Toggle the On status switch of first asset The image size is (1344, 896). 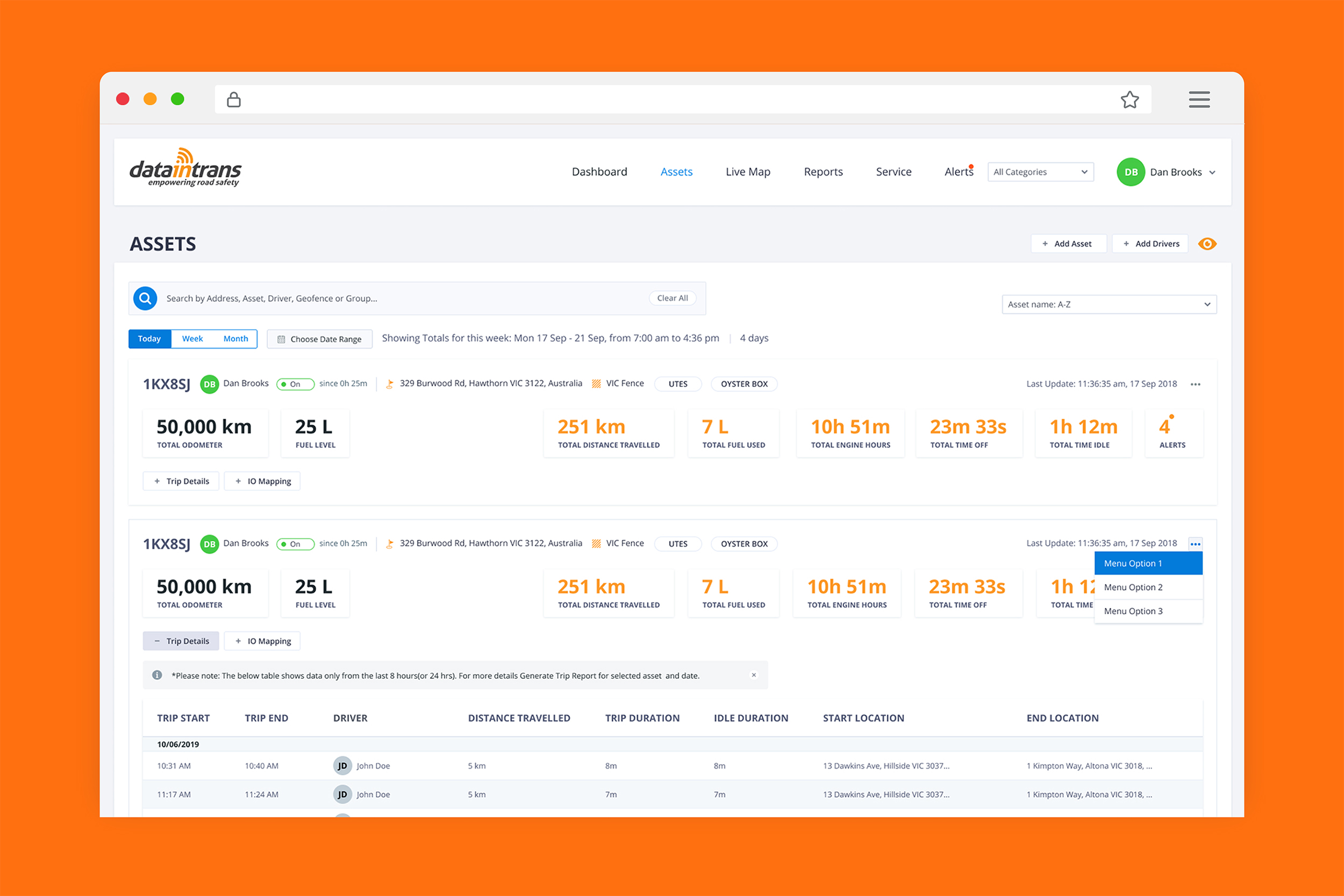click(x=295, y=384)
